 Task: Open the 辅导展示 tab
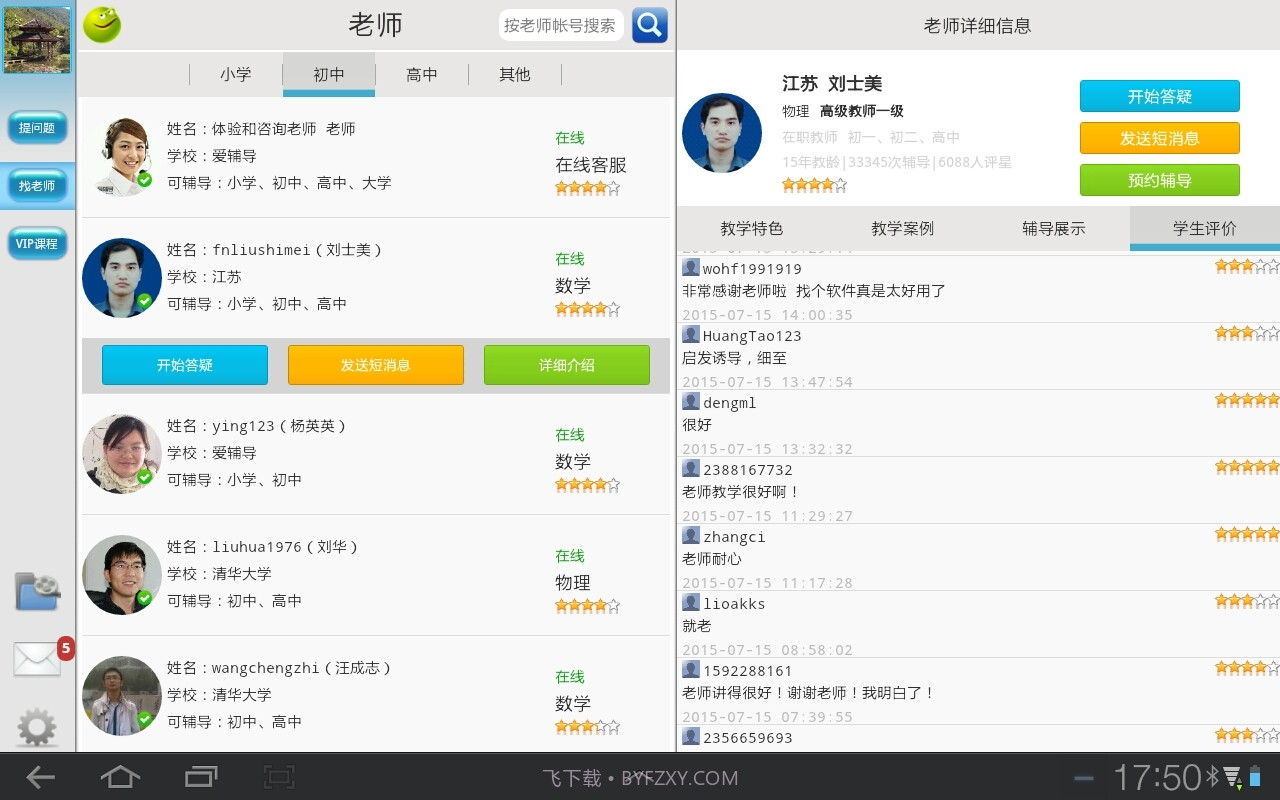pyautogui.click(x=1052, y=228)
